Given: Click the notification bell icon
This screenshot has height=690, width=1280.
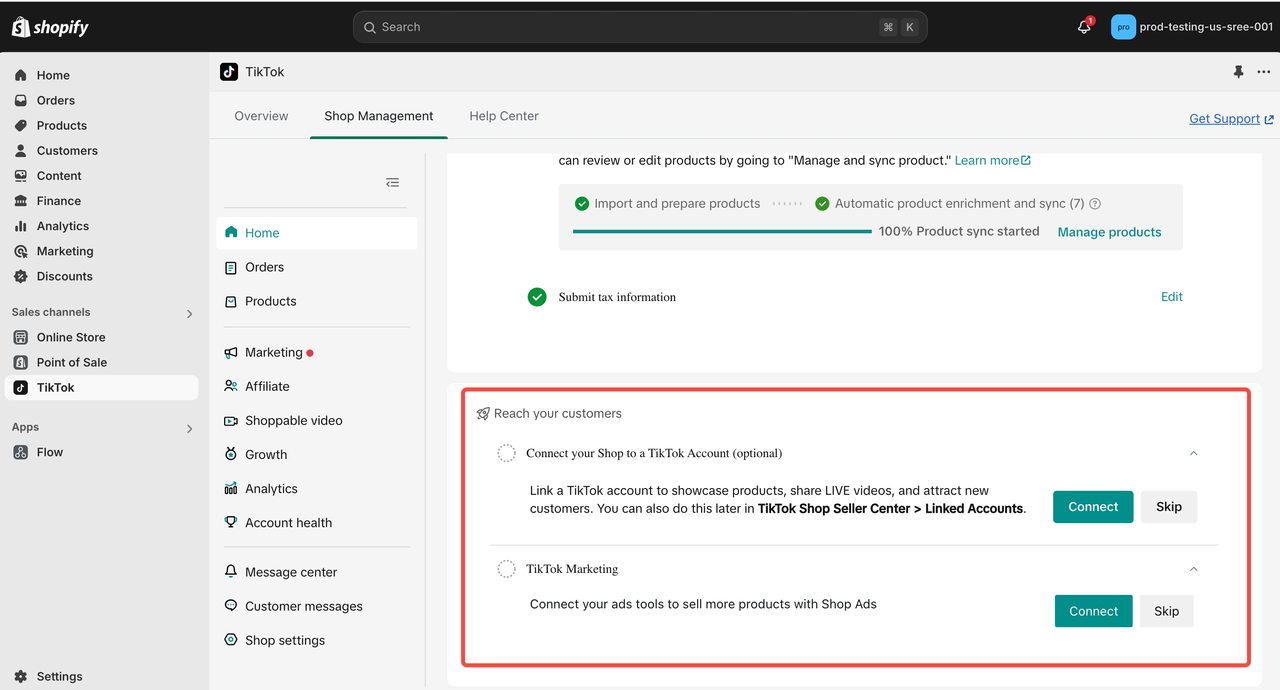Looking at the screenshot, I should [1084, 28].
